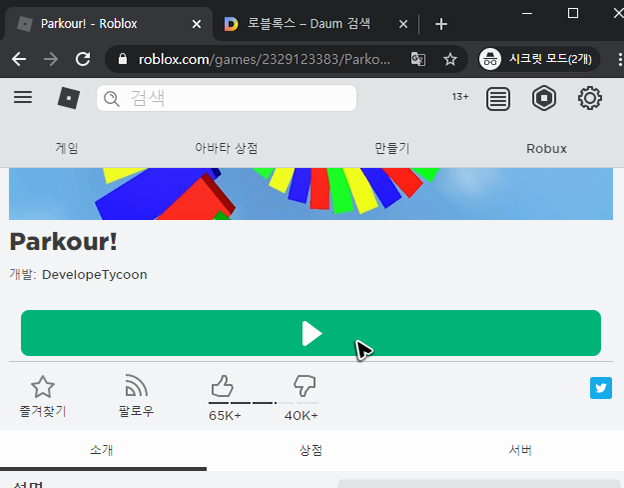Open the 시크릿 모드 incognito indicator
This screenshot has height=488, width=624.
point(539,59)
